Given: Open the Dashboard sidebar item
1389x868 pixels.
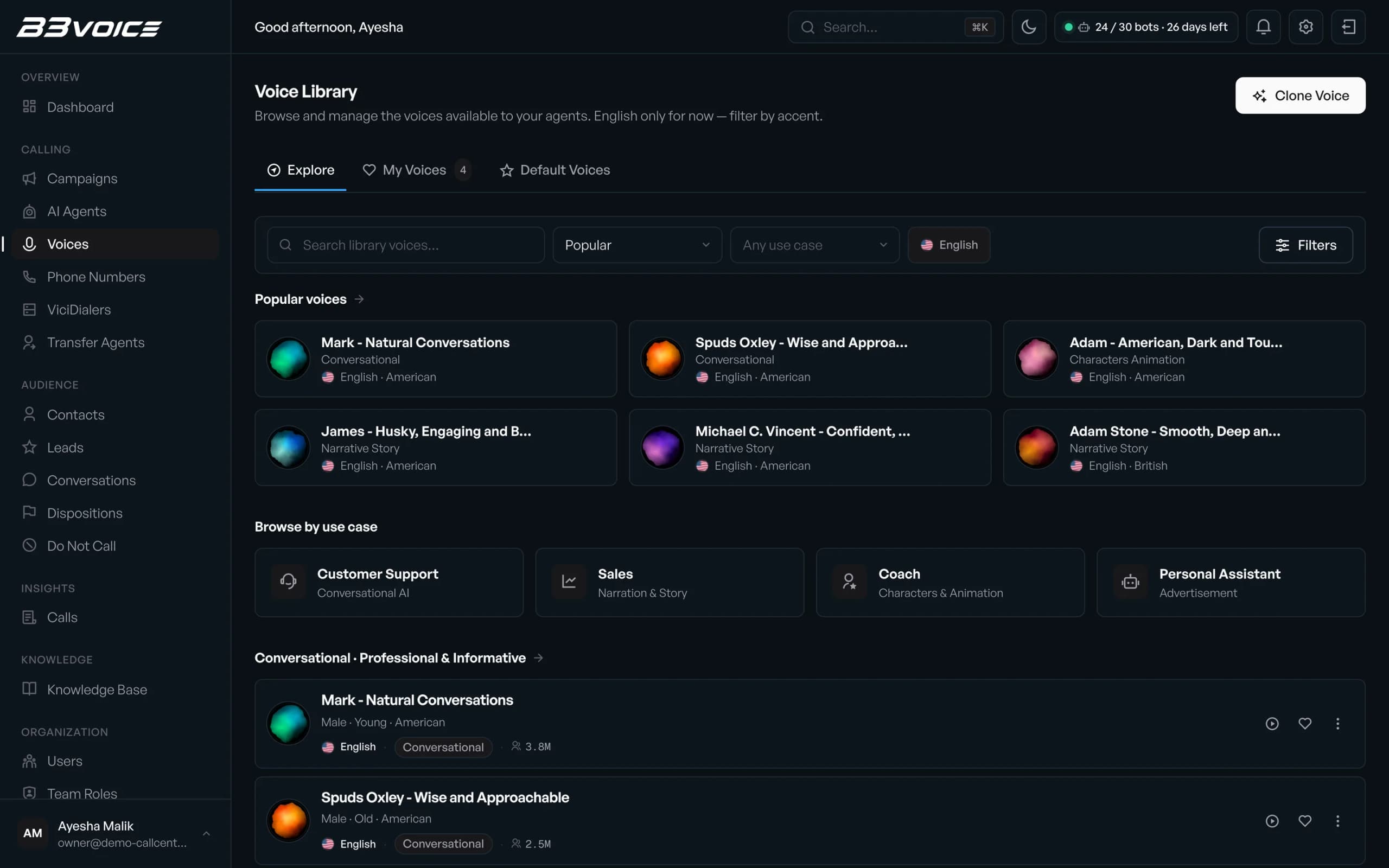Looking at the screenshot, I should [x=116, y=107].
